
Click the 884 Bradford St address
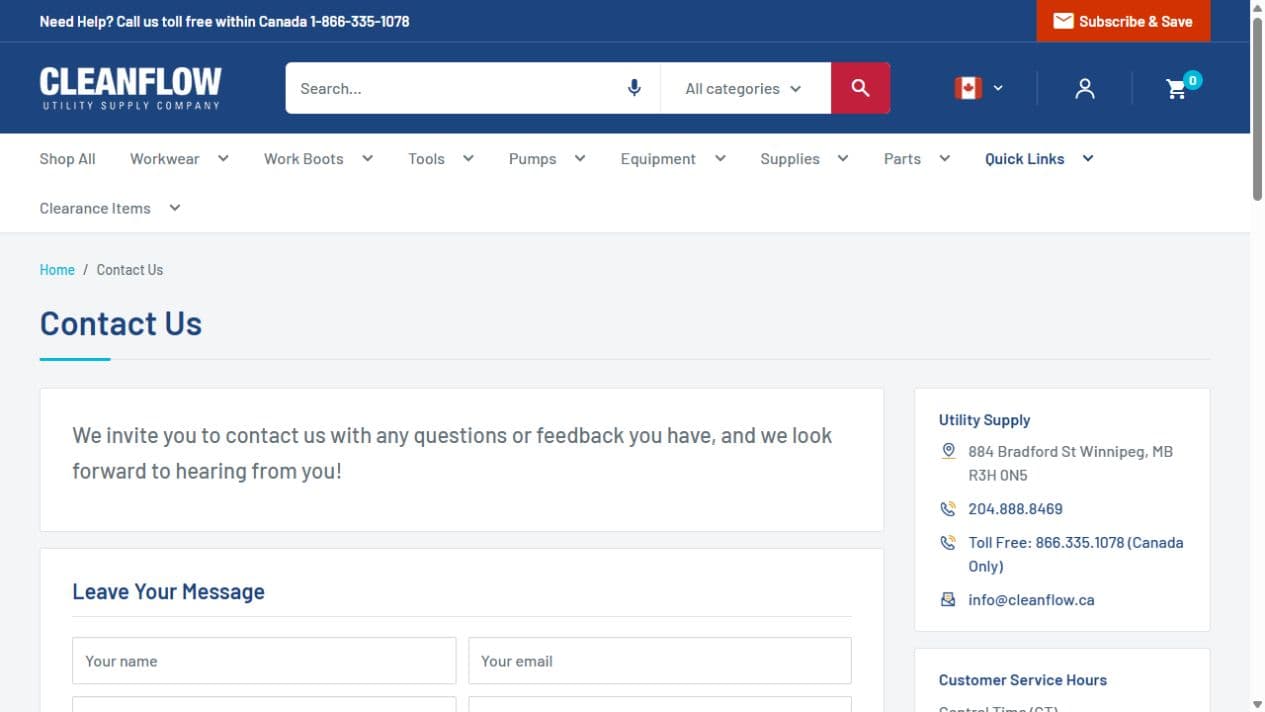[x=1070, y=463]
